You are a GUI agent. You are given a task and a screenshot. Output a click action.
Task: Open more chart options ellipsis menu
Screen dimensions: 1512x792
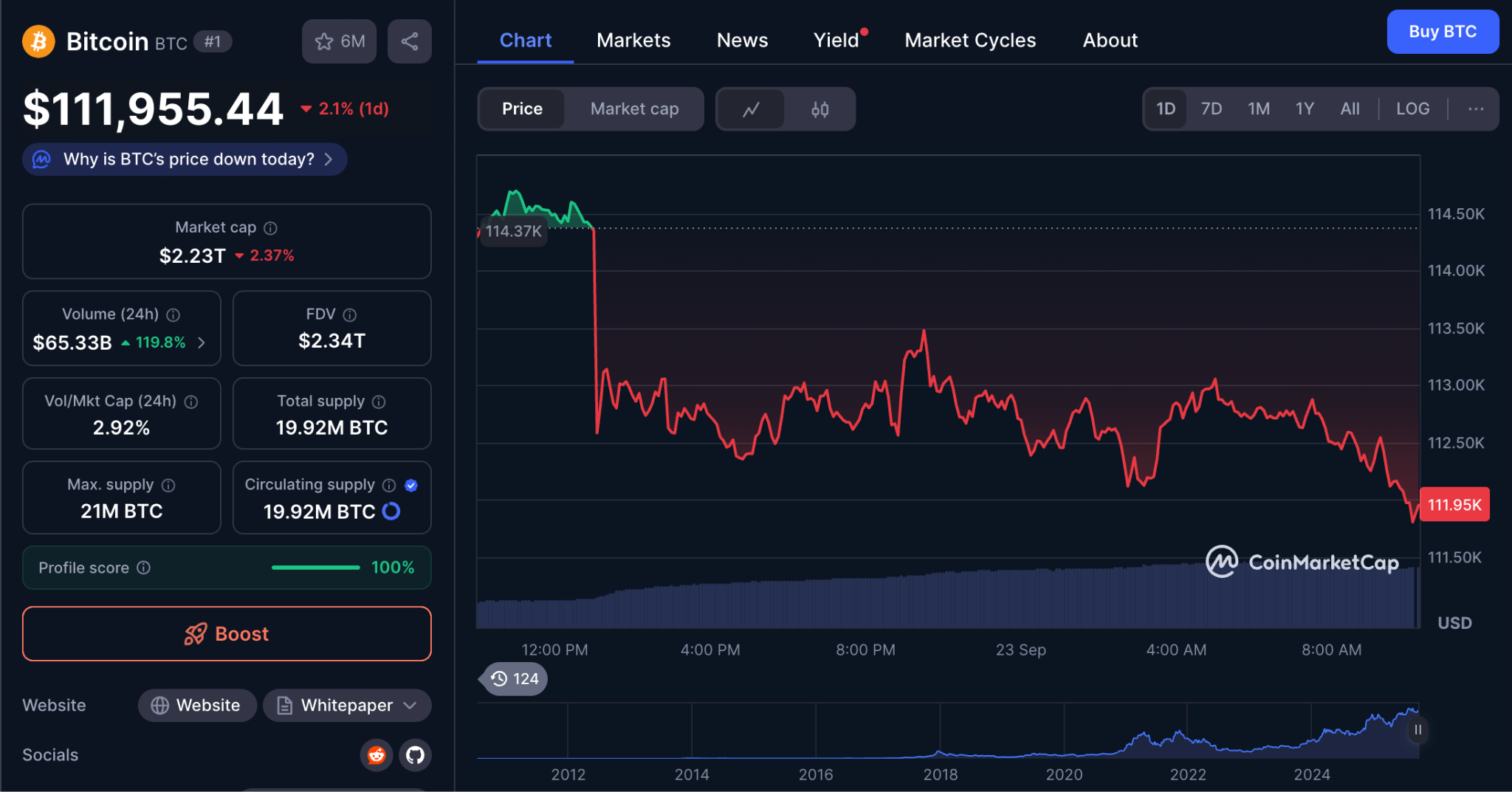point(1475,109)
